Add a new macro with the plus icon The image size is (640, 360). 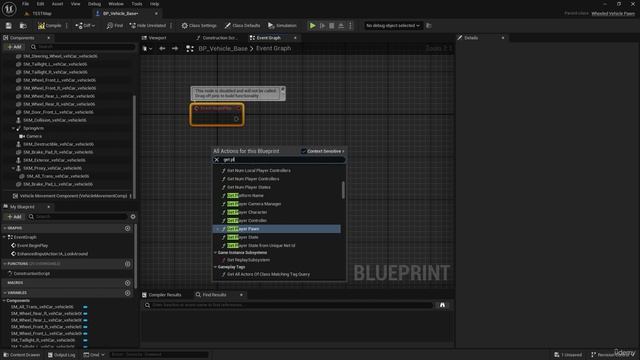pyautogui.click(x=127, y=283)
